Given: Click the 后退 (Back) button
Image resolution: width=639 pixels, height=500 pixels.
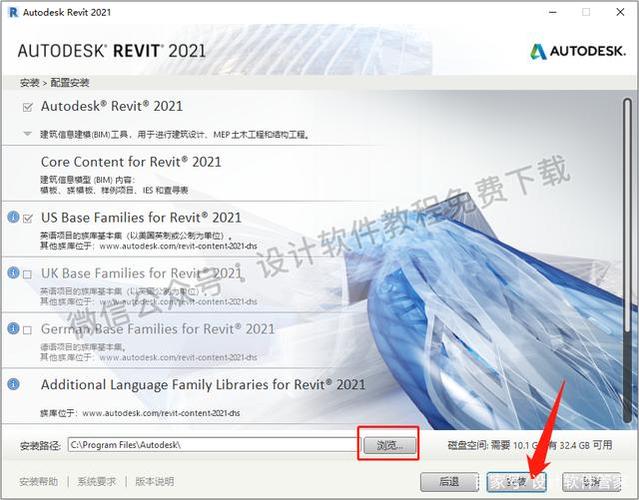Looking at the screenshot, I should coord(450,482).
